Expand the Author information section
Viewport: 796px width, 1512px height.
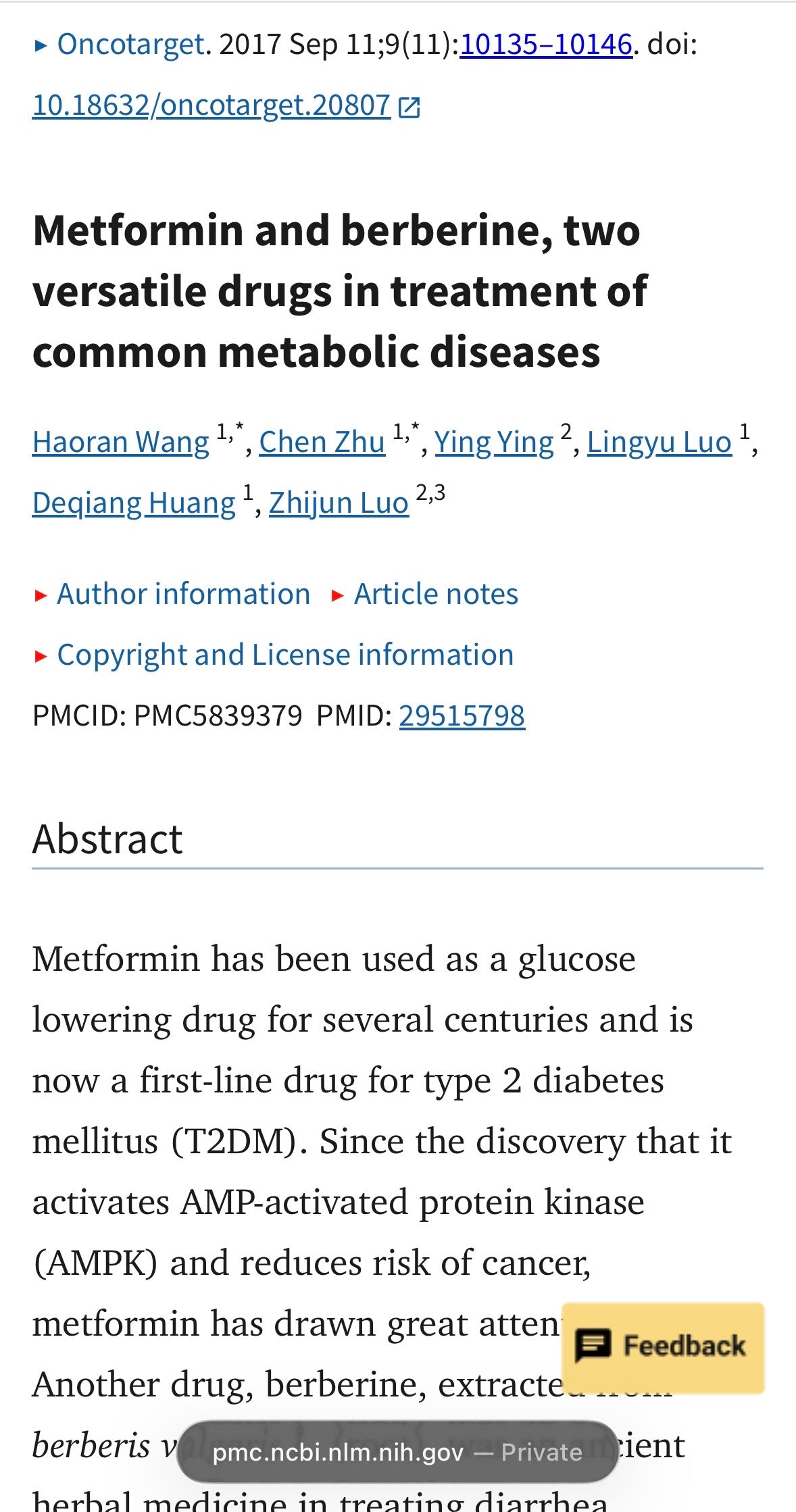pos(183,594)
